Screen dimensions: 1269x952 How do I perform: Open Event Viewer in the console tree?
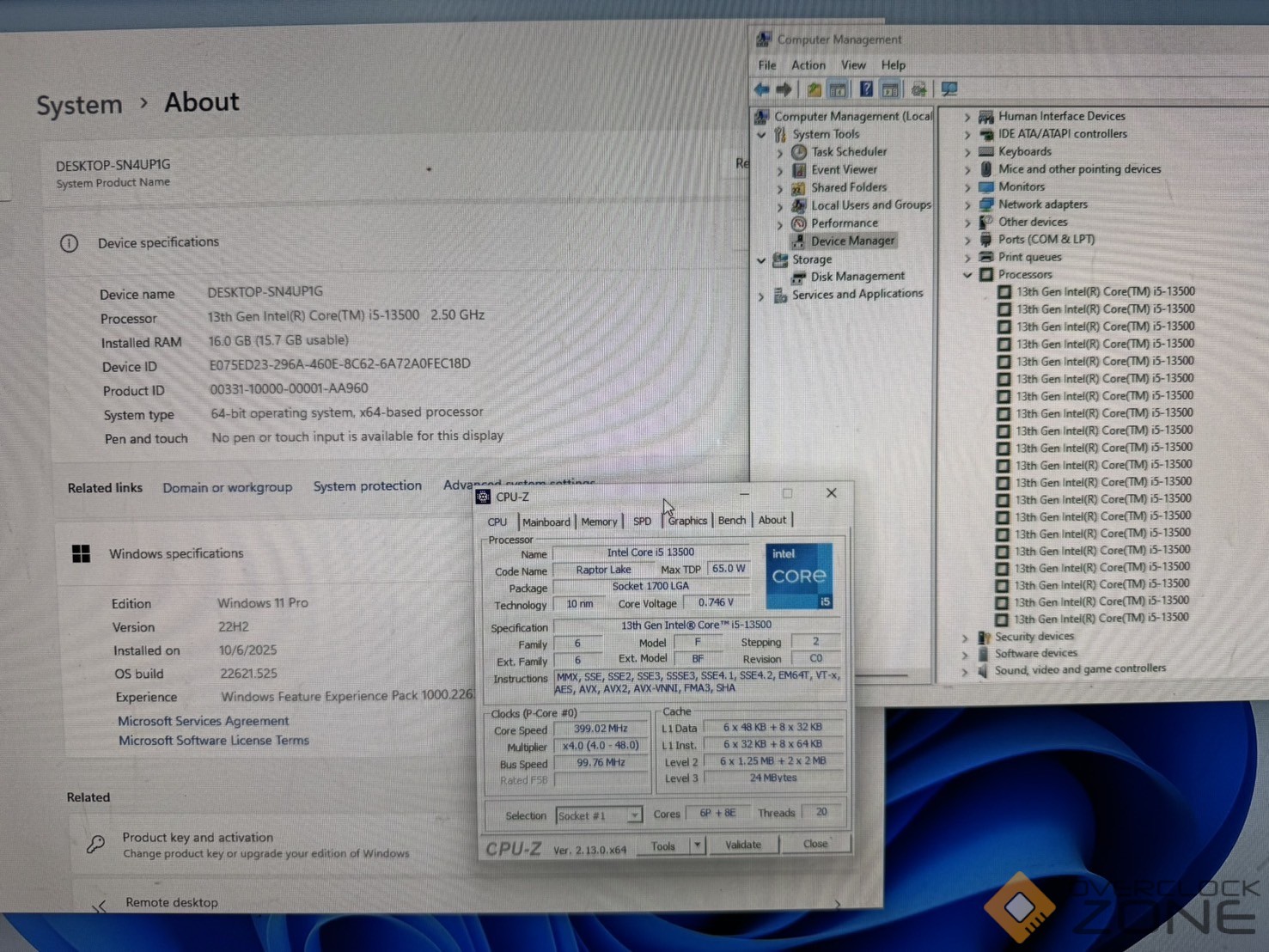[844, 170]
